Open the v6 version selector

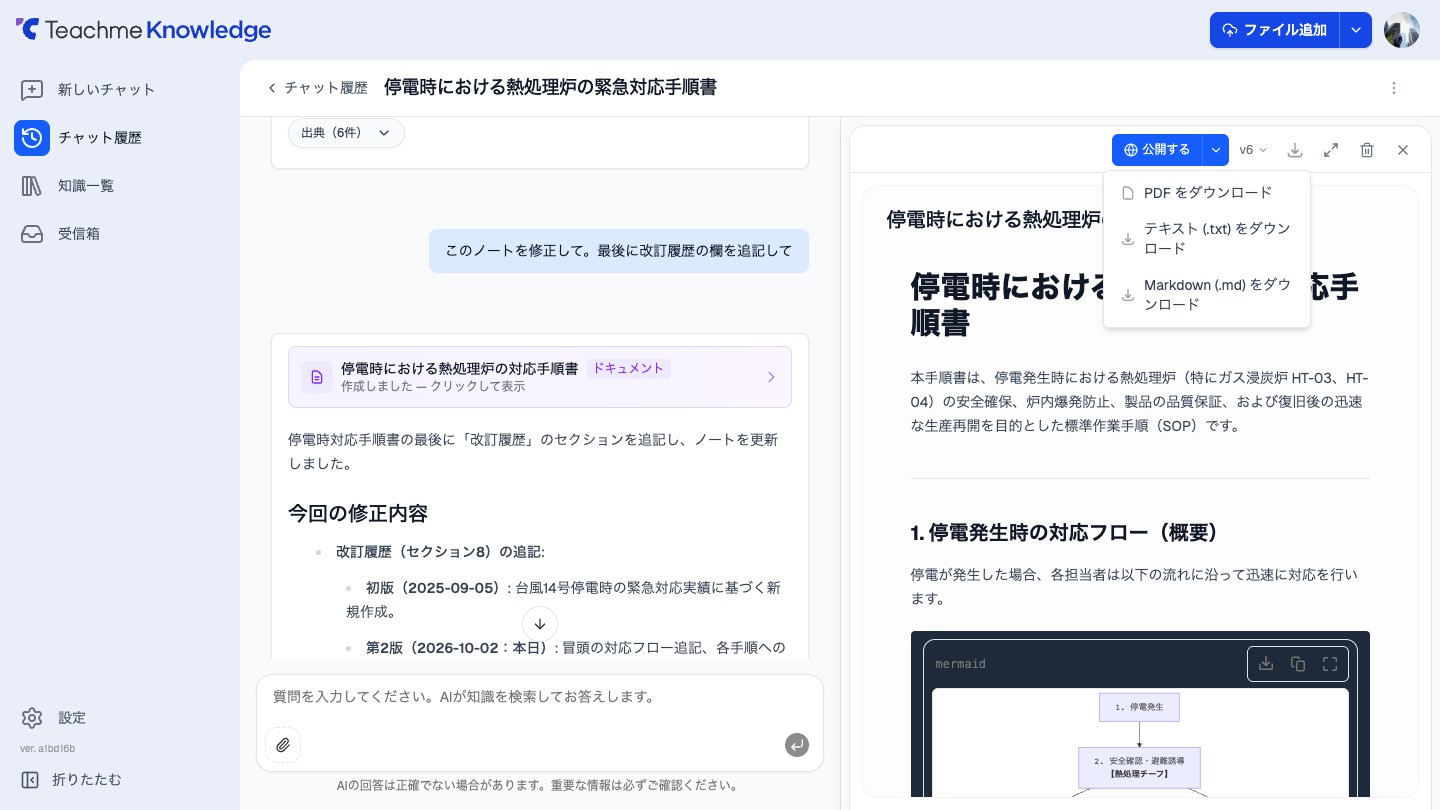pos(1253,150)
